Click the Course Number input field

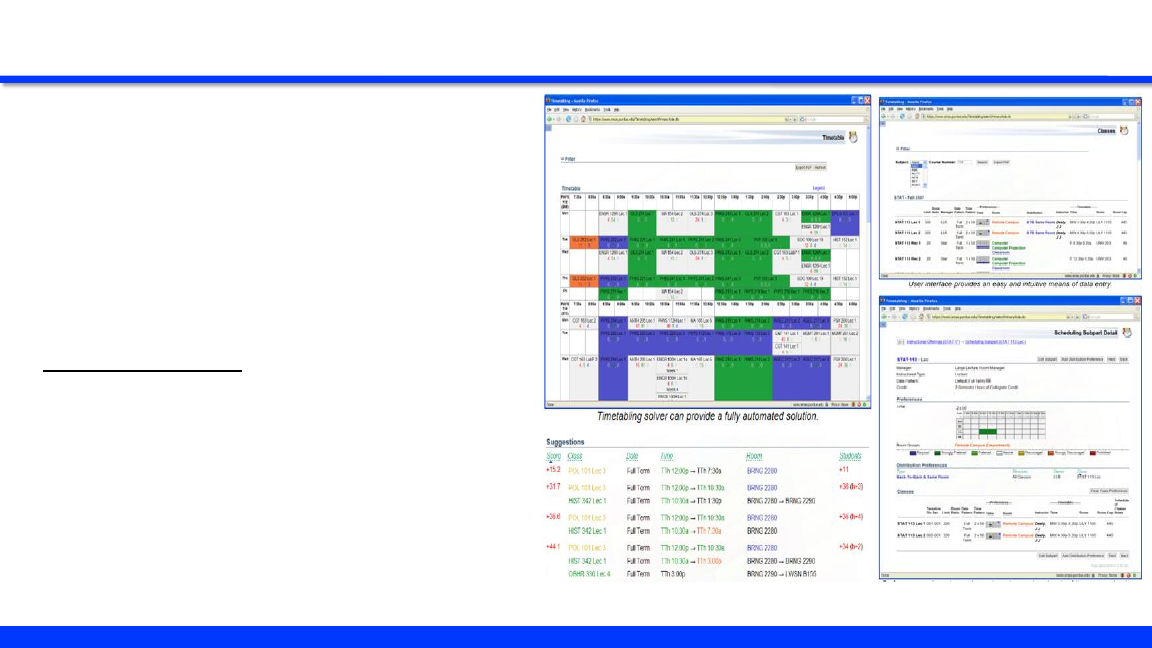pos(964,161)
